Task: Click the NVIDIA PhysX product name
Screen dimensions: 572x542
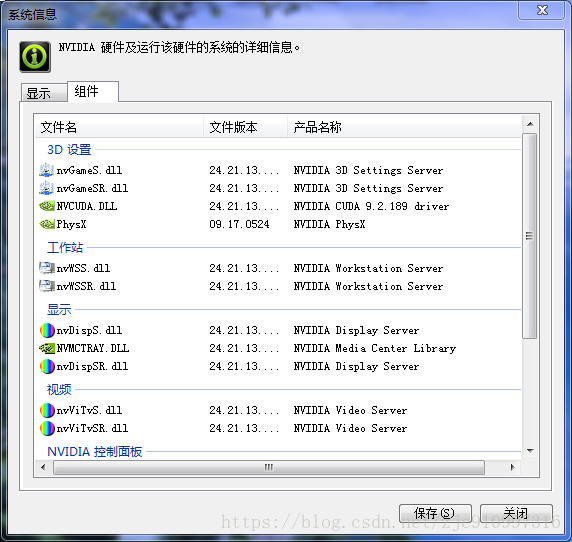Action: pos(329,224)
